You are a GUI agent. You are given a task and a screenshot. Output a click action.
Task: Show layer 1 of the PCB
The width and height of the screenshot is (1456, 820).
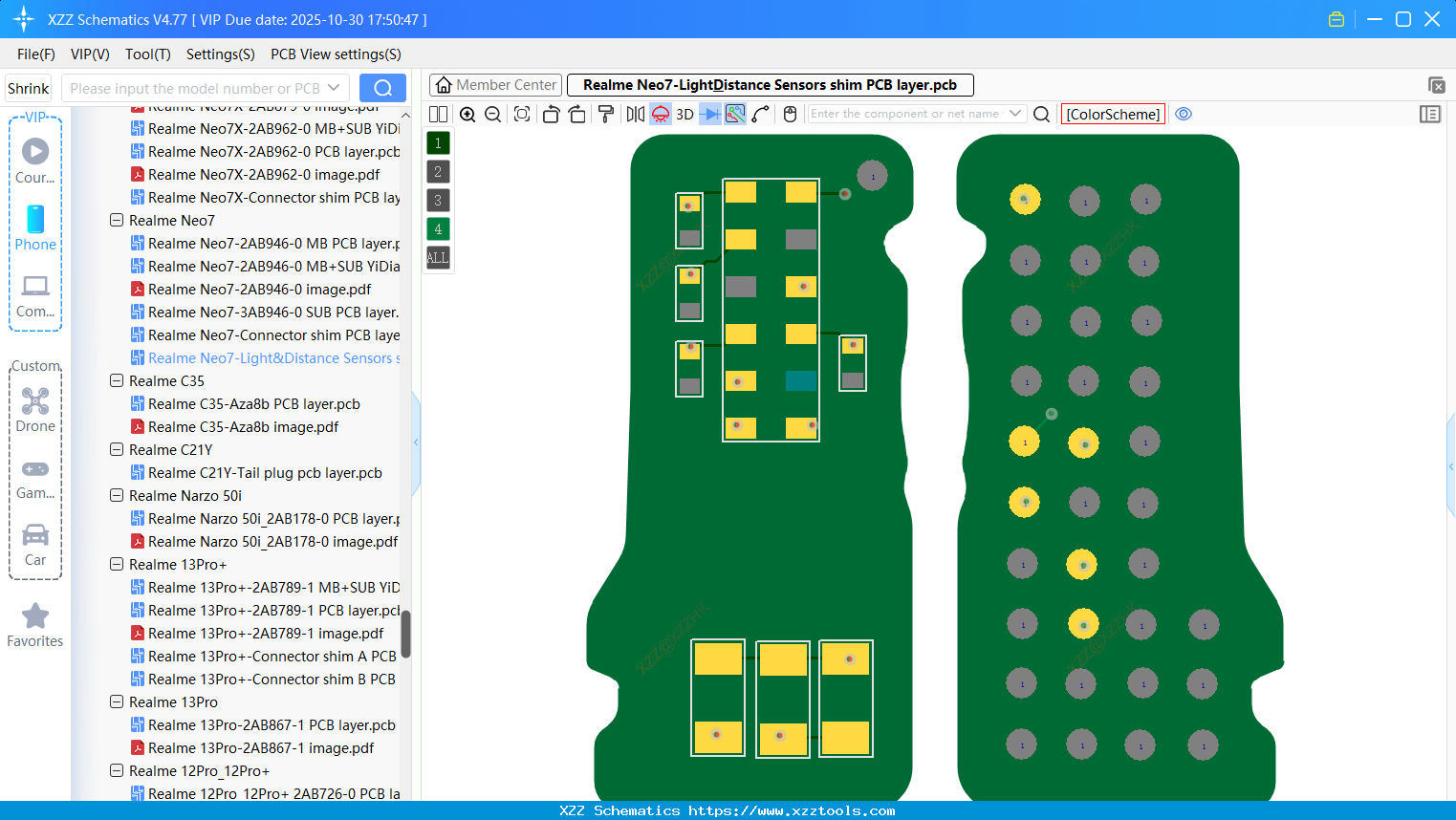(x=438, y=143)
